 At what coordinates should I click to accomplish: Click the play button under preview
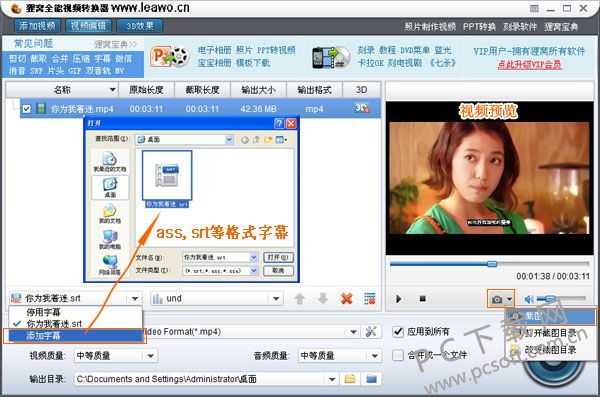click(x=398, y=299)
